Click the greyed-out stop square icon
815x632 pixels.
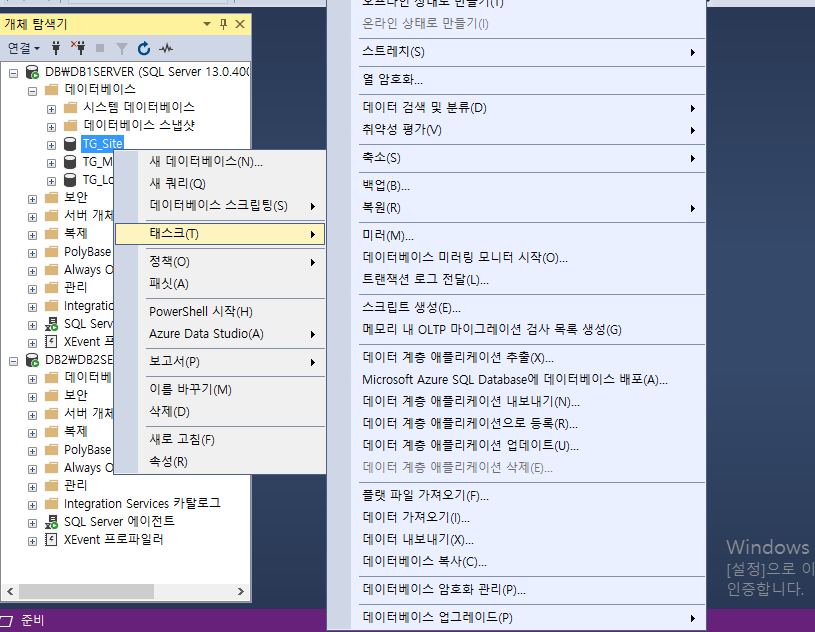pos(100,48)
